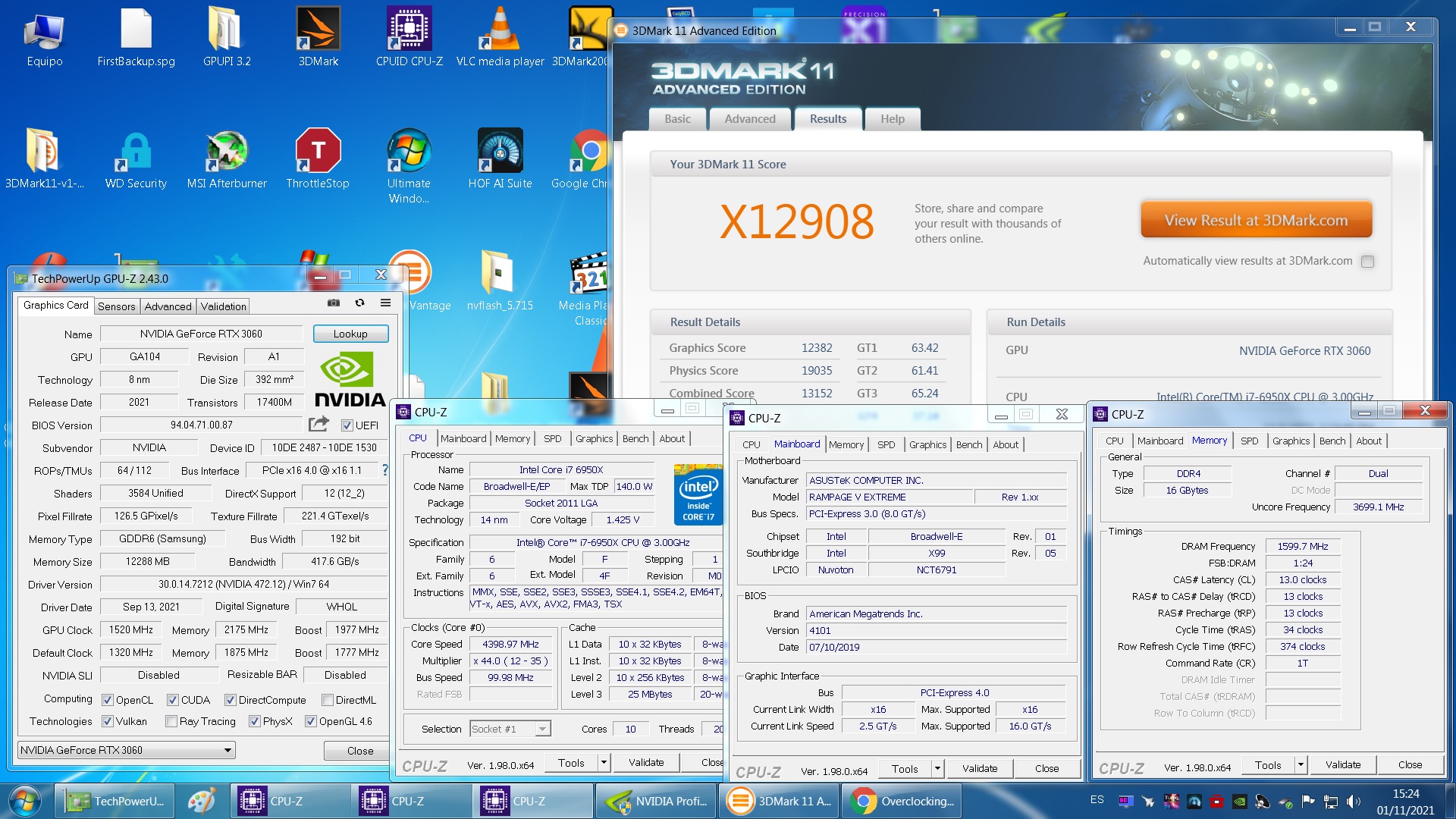Click the network tray icon
Screen dimensions: 1456x819
[1330, 801]
